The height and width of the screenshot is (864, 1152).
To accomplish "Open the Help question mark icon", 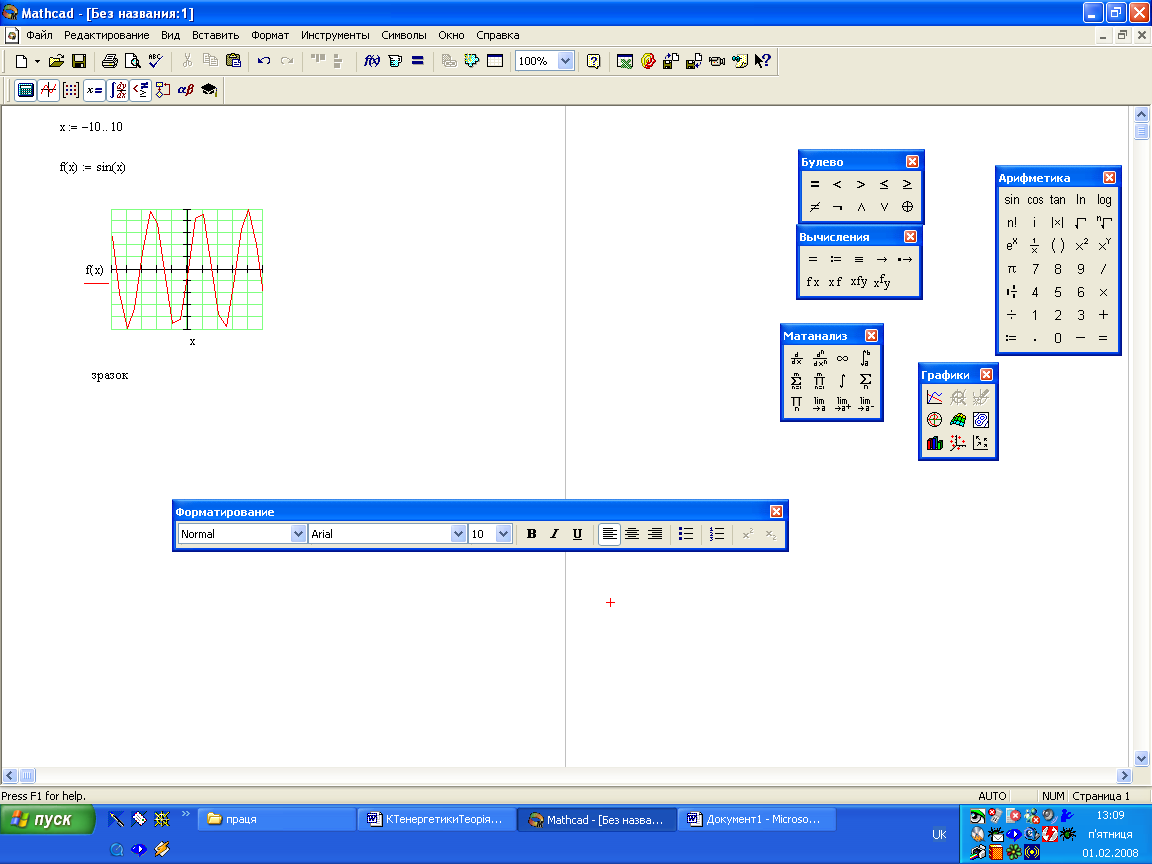I will (x=594, y=61).
